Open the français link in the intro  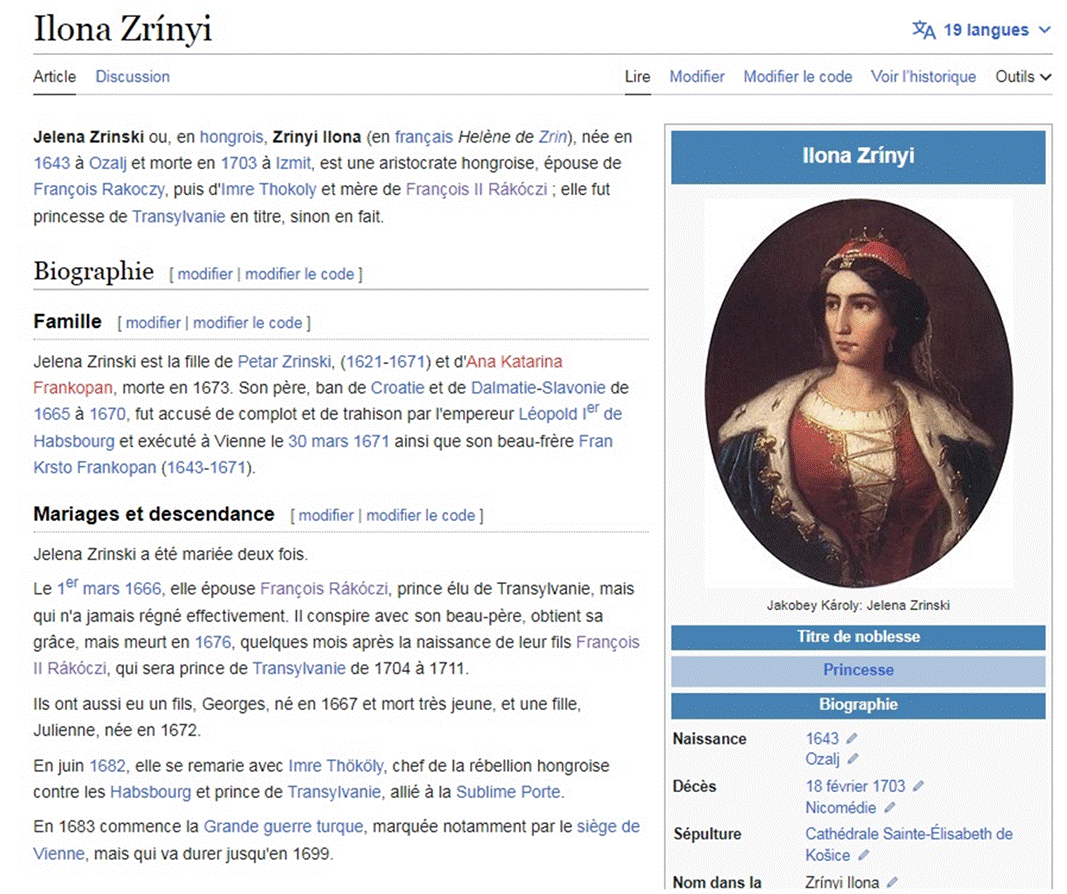(423, 137)
